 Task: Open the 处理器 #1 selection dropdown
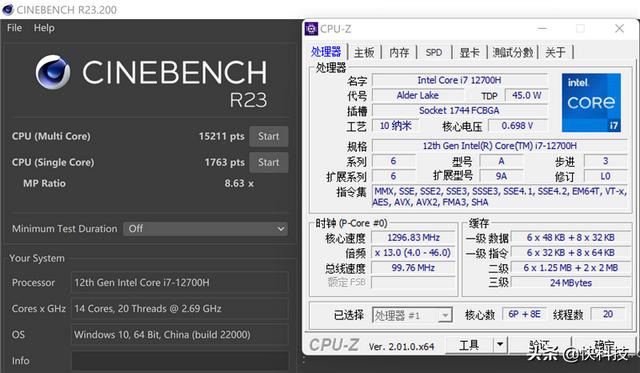(x=412, y=315)
